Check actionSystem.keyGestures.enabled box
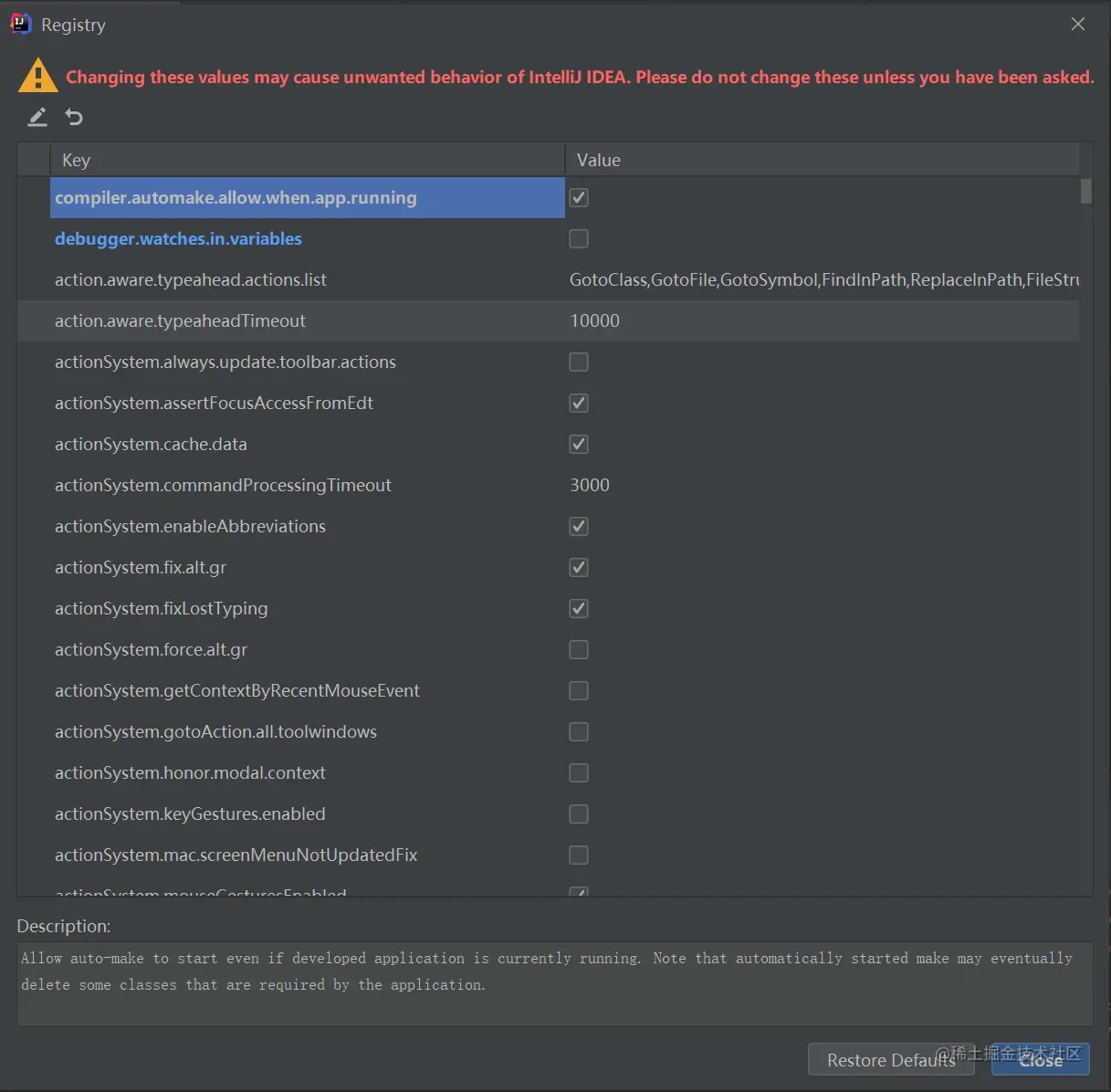This screenshot has width=1111, height=1092. click(x=579, y=814)
